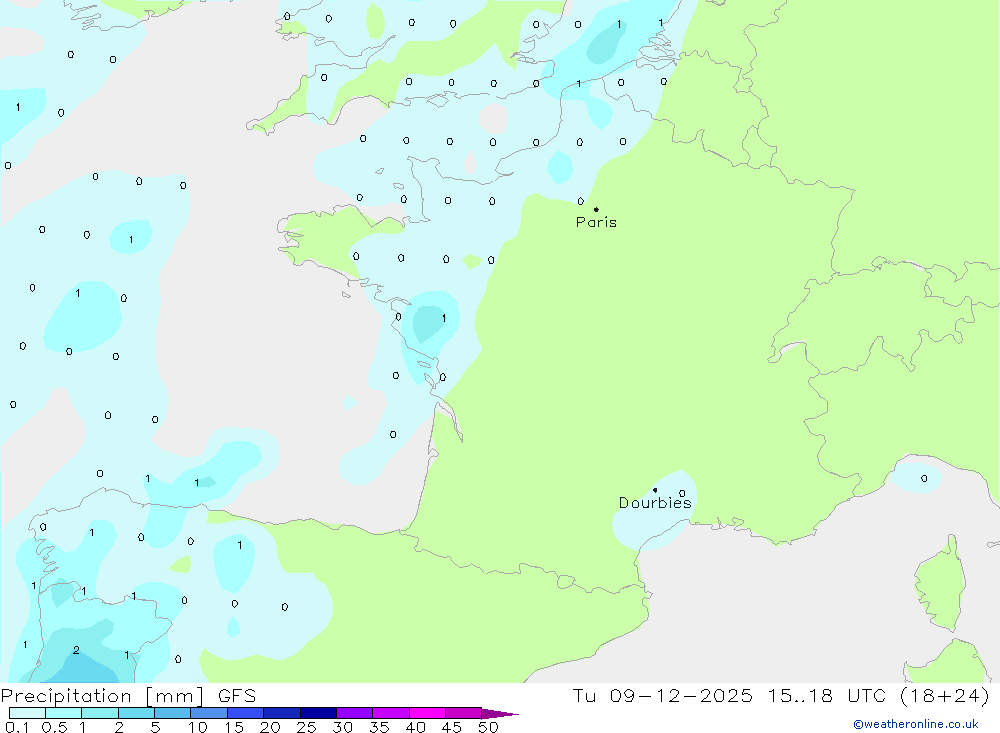Click the legend value label '50'
Screen dimensions: 1000x733
pos(488,727)
